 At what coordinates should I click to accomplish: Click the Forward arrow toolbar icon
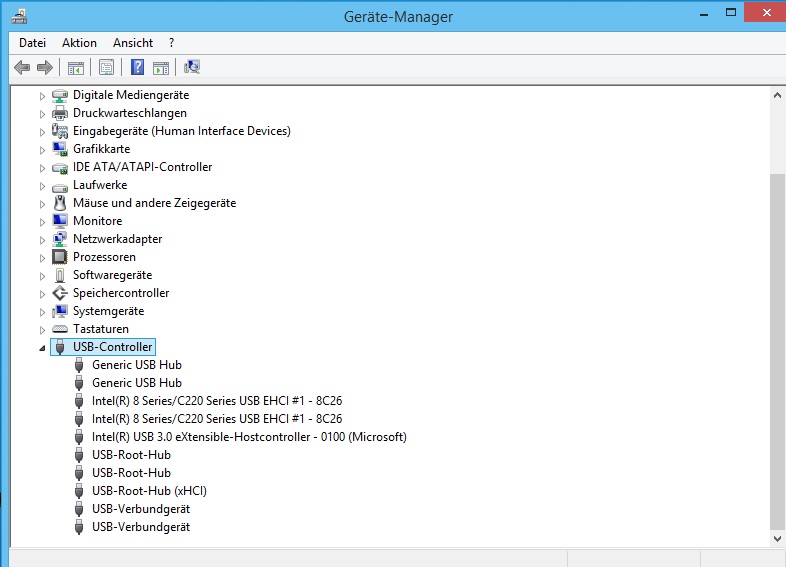click(45, 67)
